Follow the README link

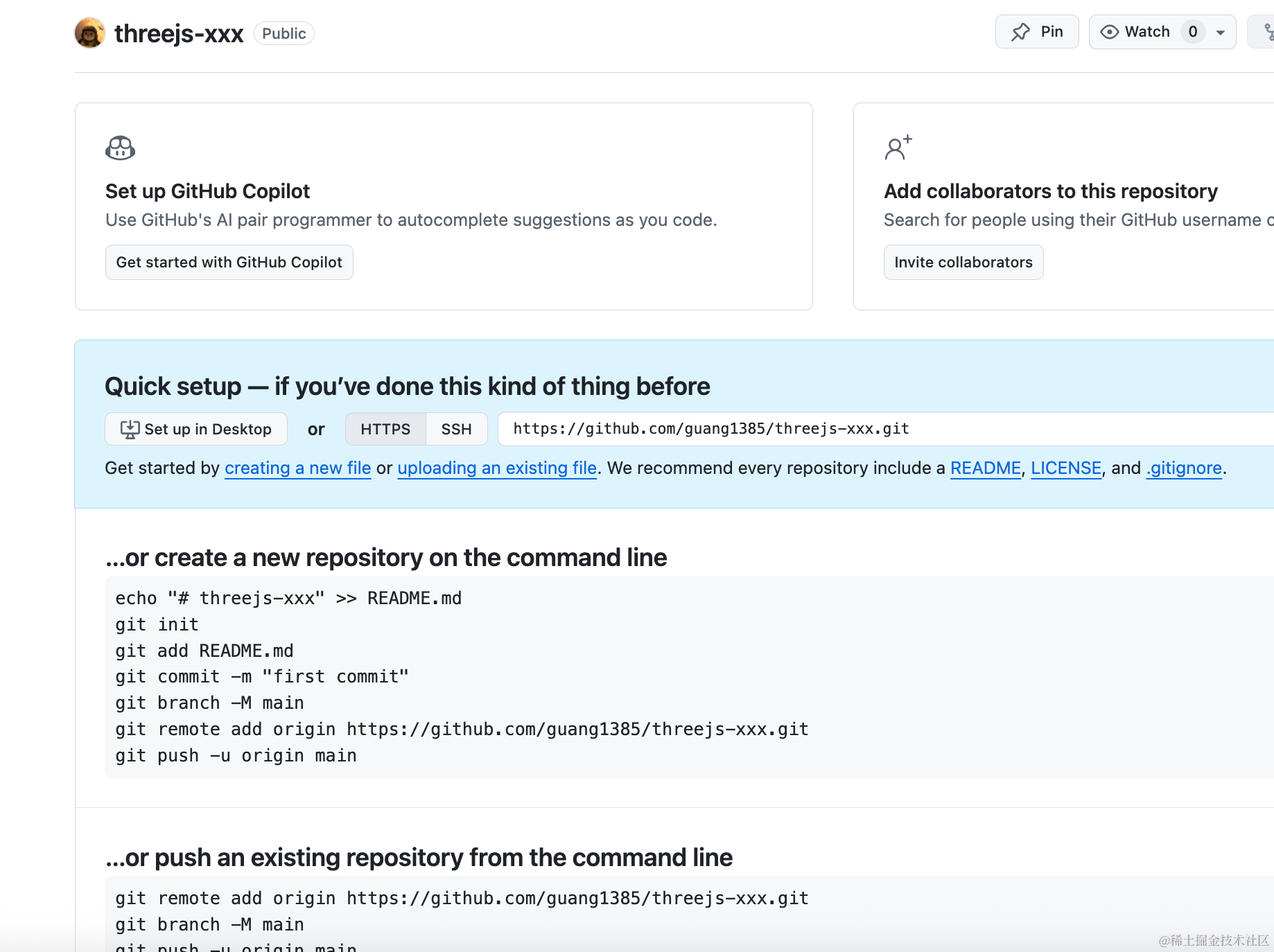tap(986, 468)
